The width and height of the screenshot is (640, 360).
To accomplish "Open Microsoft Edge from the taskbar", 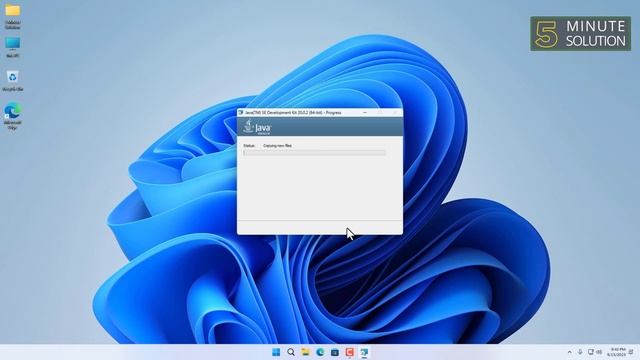I will 320,352.
